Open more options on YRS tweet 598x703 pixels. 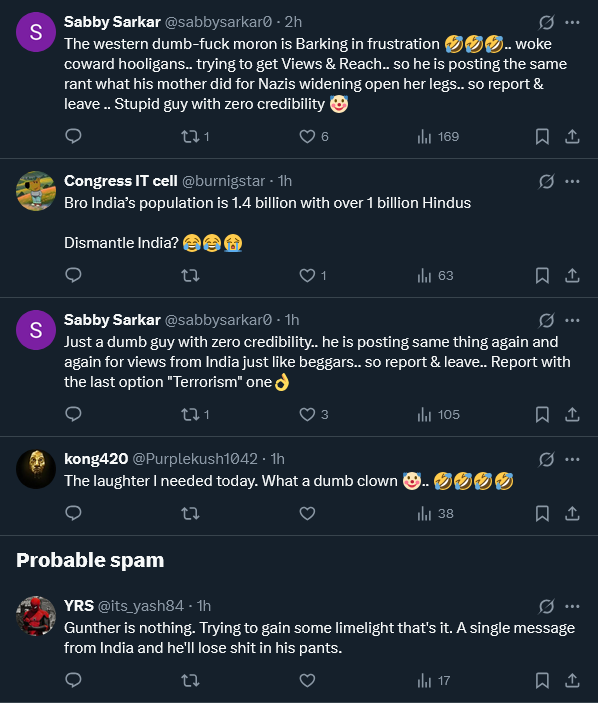click(x=572, y=606)
